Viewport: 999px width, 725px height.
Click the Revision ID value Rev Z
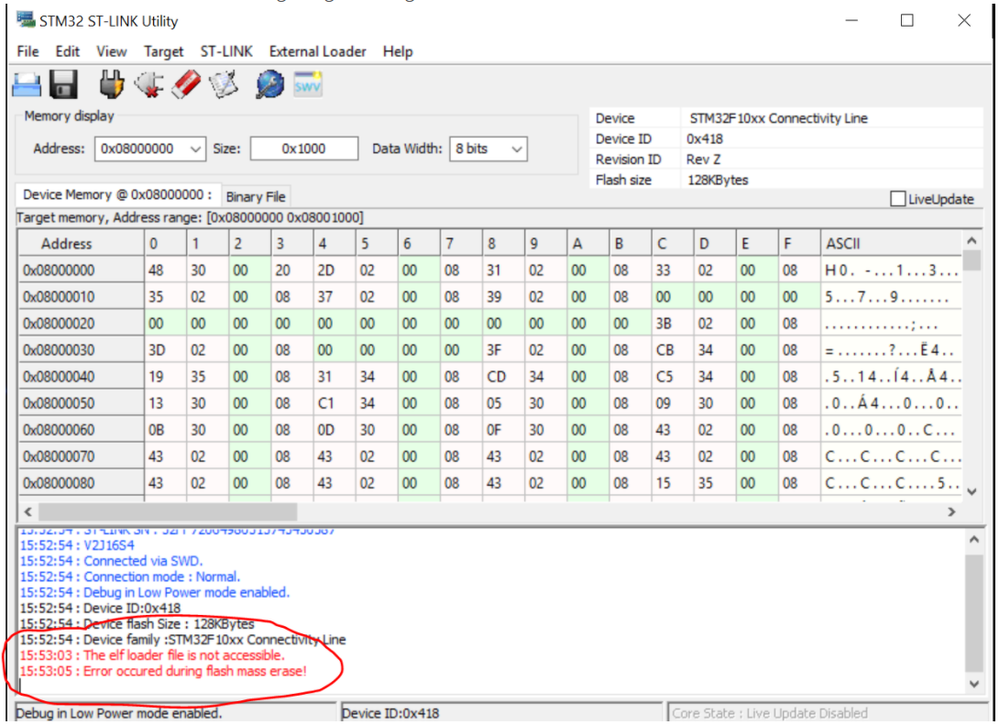pos(703,159)
